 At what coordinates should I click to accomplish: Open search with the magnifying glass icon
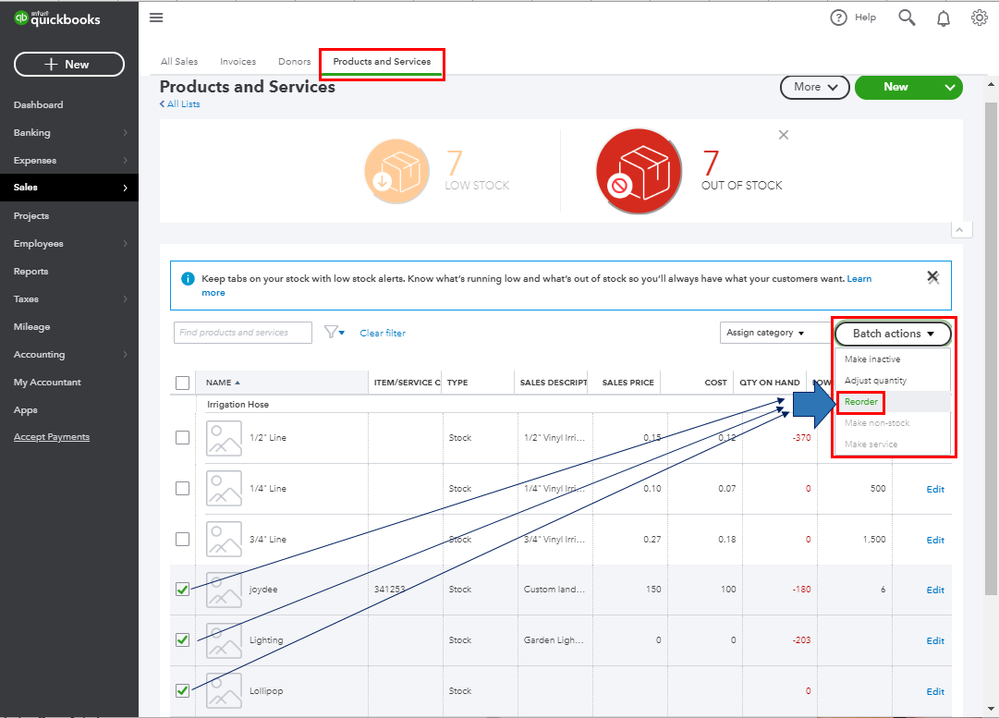(x=907, y=18)
